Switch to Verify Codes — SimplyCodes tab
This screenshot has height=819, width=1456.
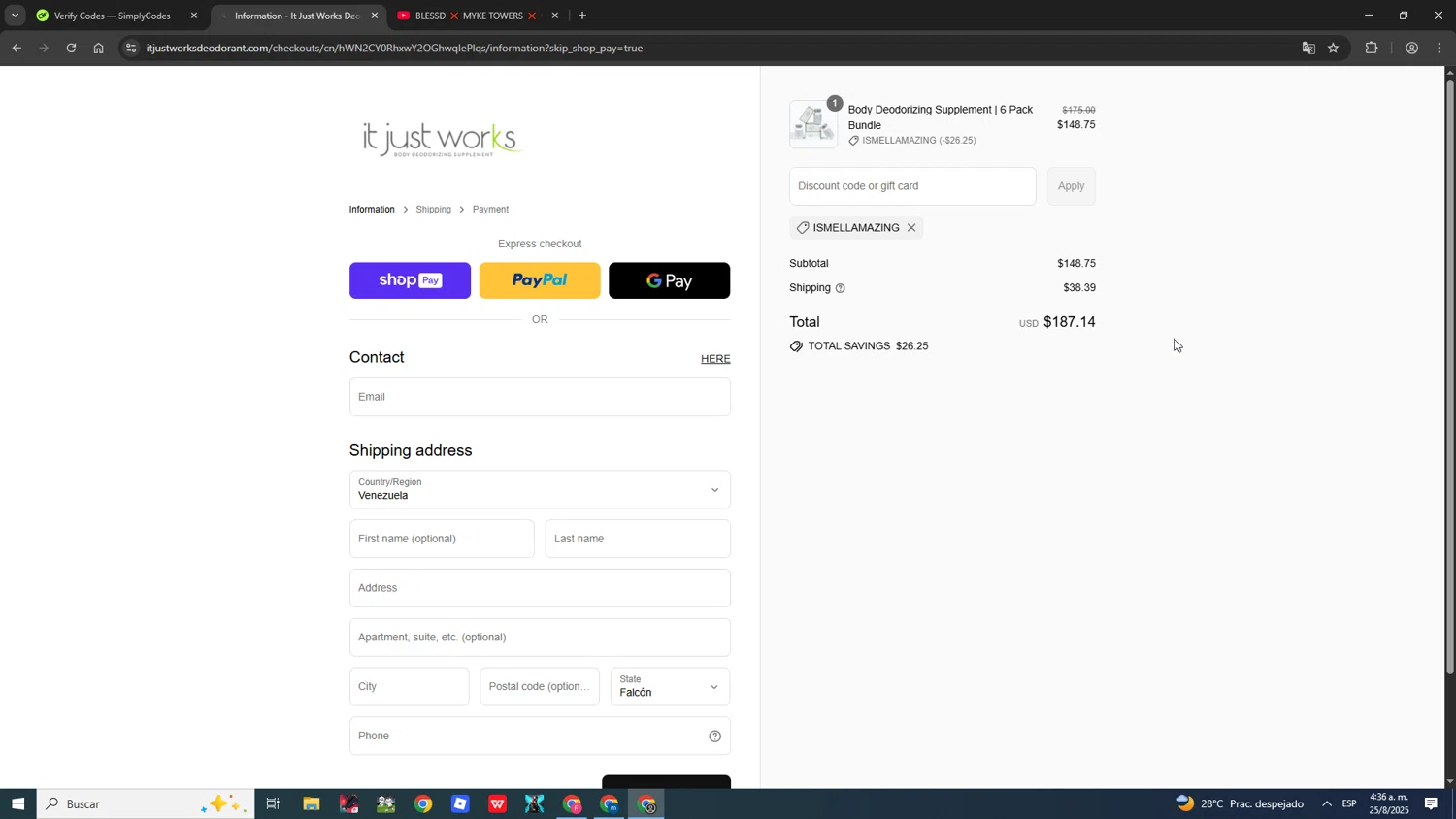click(112, 16)
